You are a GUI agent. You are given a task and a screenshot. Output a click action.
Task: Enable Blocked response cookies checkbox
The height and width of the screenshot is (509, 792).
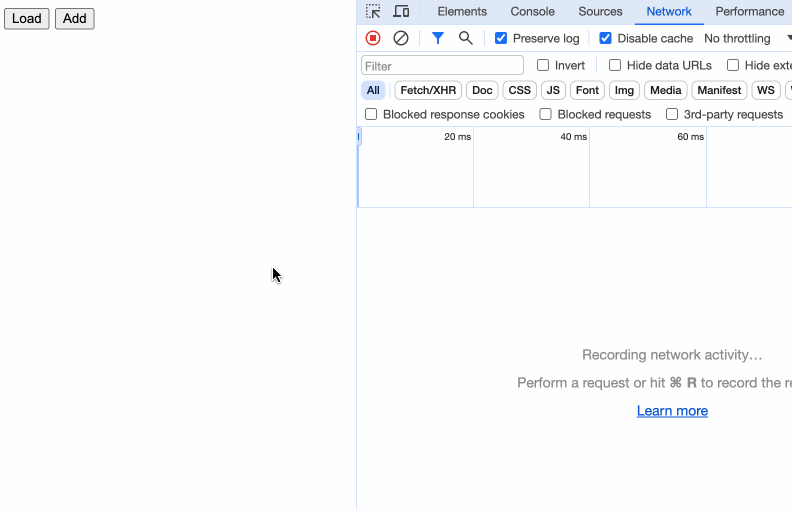click(371, 114)
